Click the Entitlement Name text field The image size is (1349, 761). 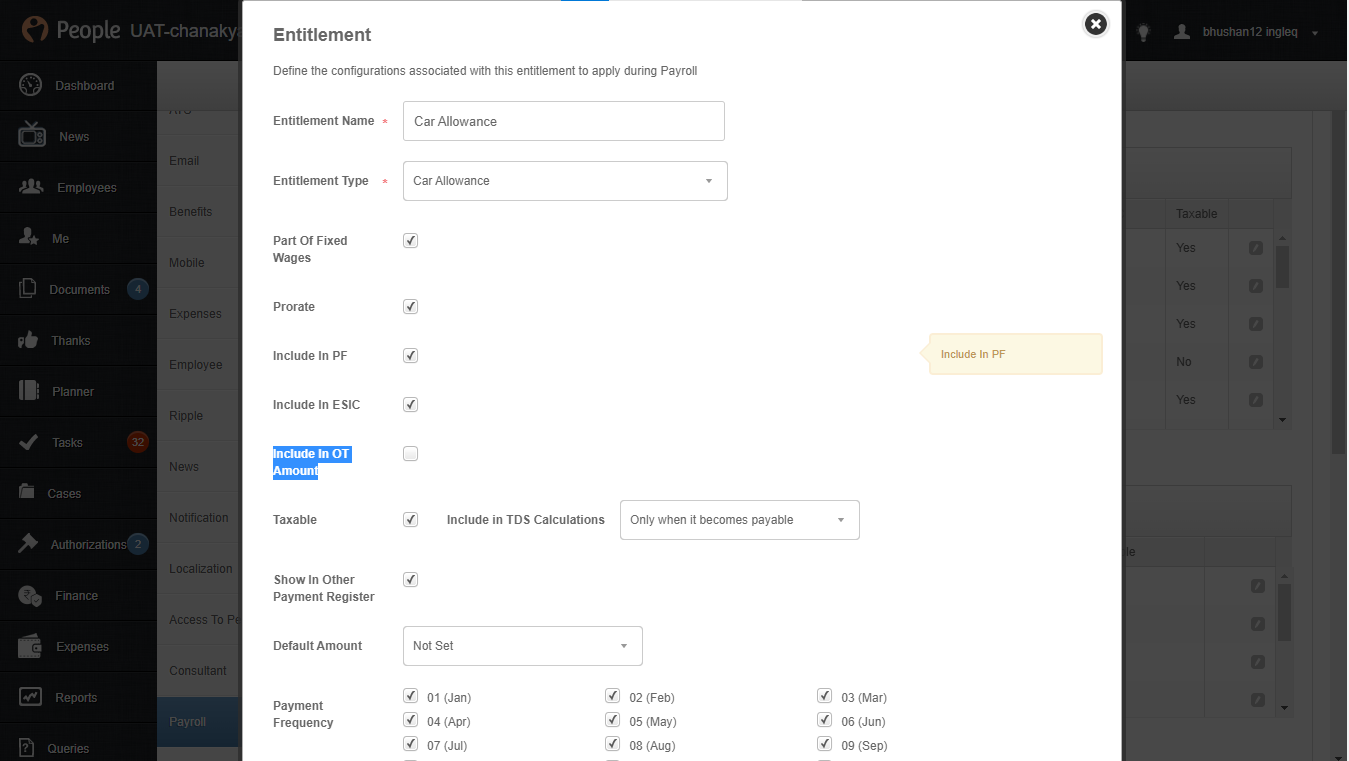563,121
